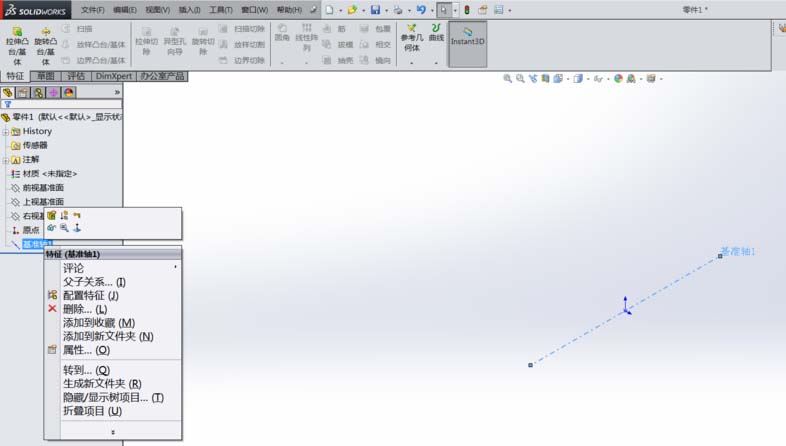Expand dropdown arrow under Reference Geometry (参考几何体)
This screenshot has width=786, height=446.
click(412, 63)
